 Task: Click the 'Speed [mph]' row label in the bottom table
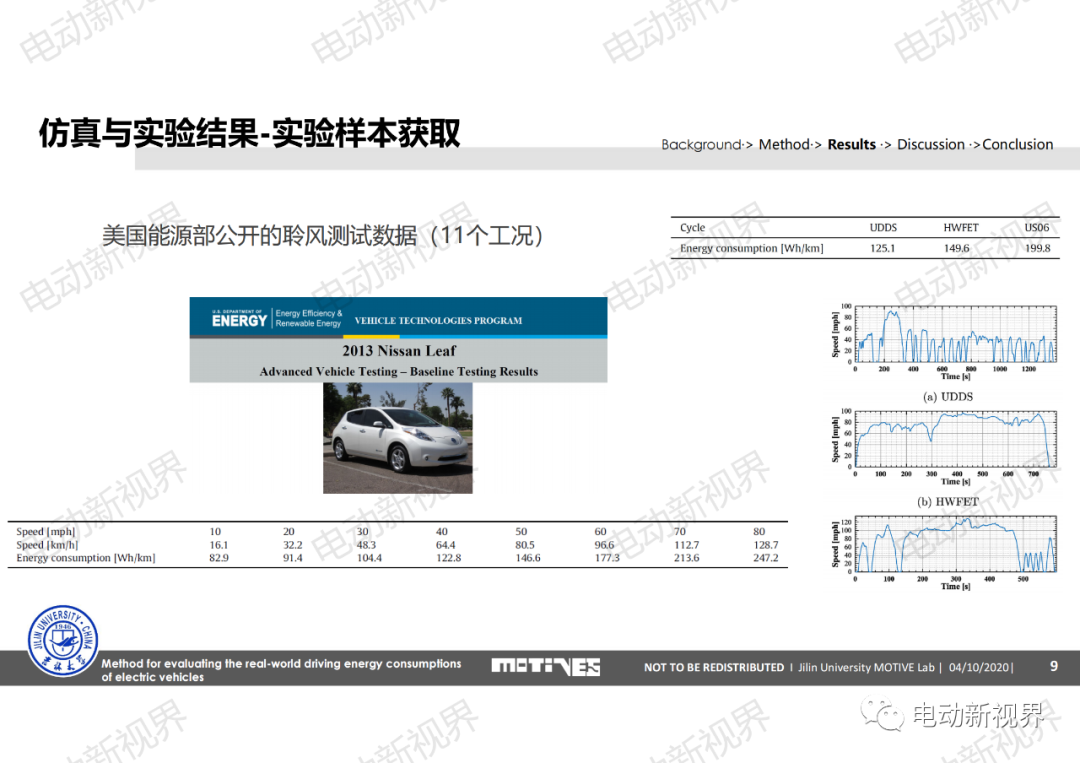[x=45, y=532]
